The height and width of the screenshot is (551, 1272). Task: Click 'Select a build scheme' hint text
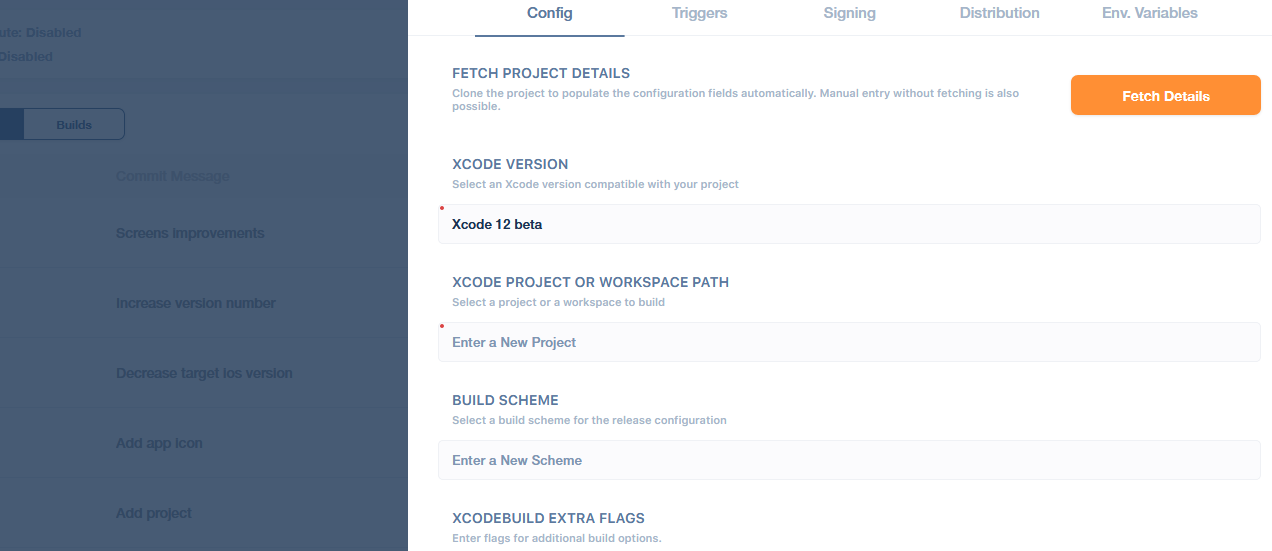pos(589,420)
